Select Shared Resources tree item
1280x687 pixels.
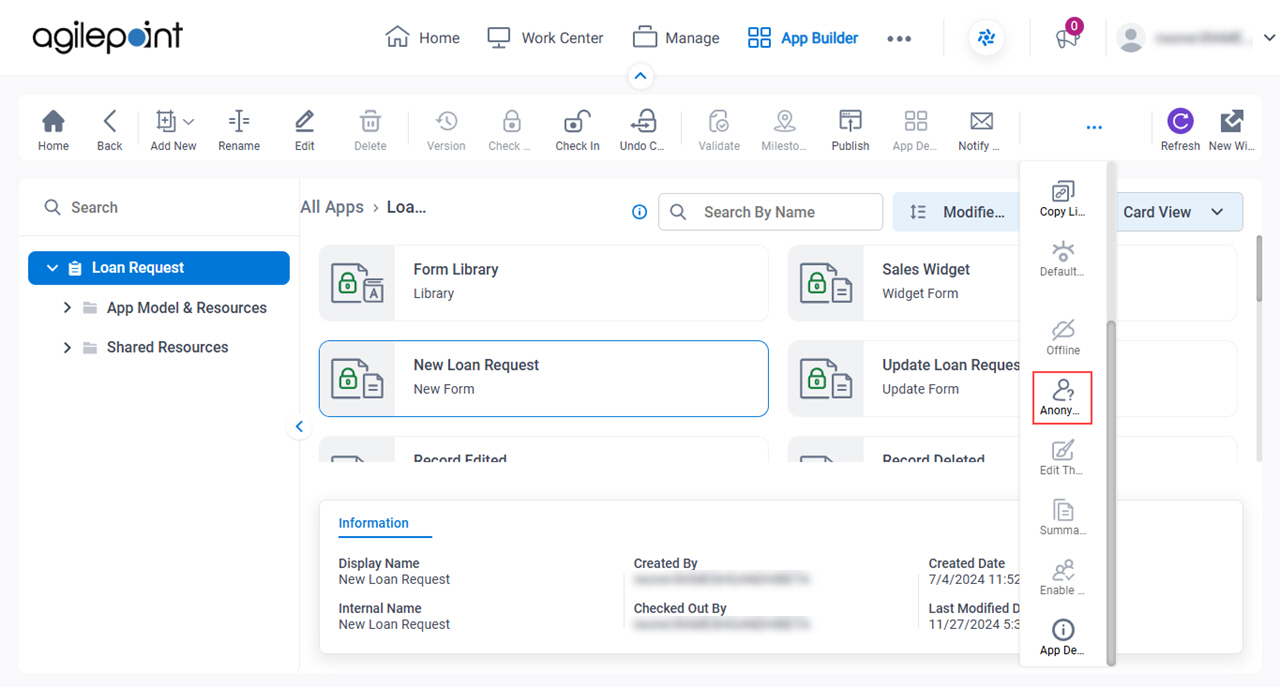point(167,348)
